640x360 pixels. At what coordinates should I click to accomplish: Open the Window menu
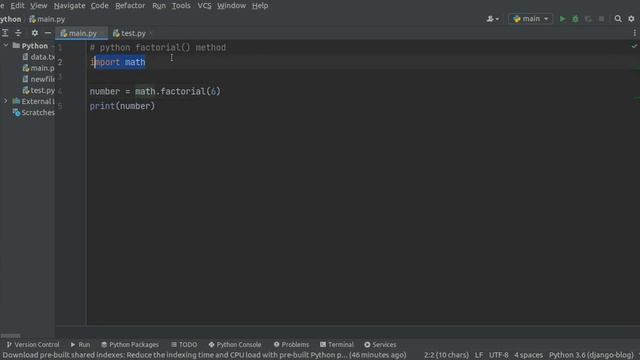[231, 6]
